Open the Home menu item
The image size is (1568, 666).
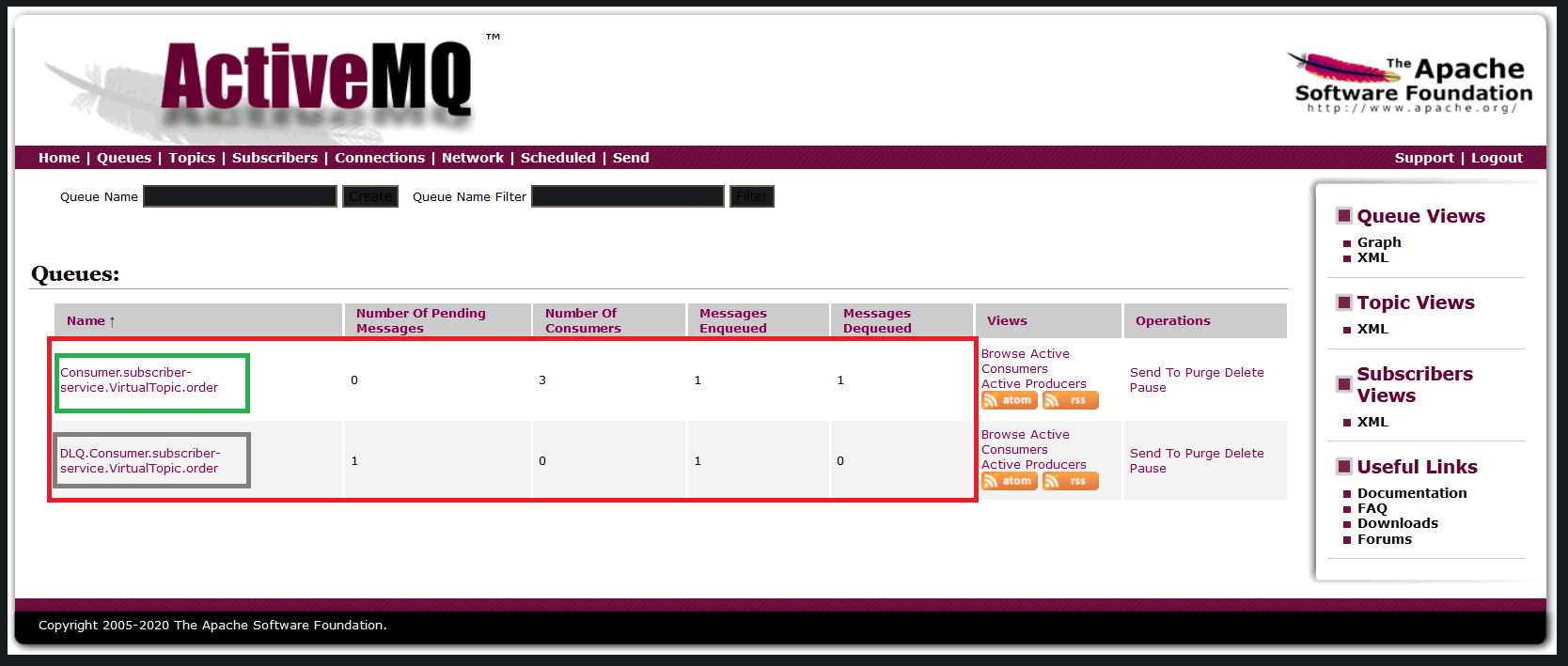click(59, 158)
